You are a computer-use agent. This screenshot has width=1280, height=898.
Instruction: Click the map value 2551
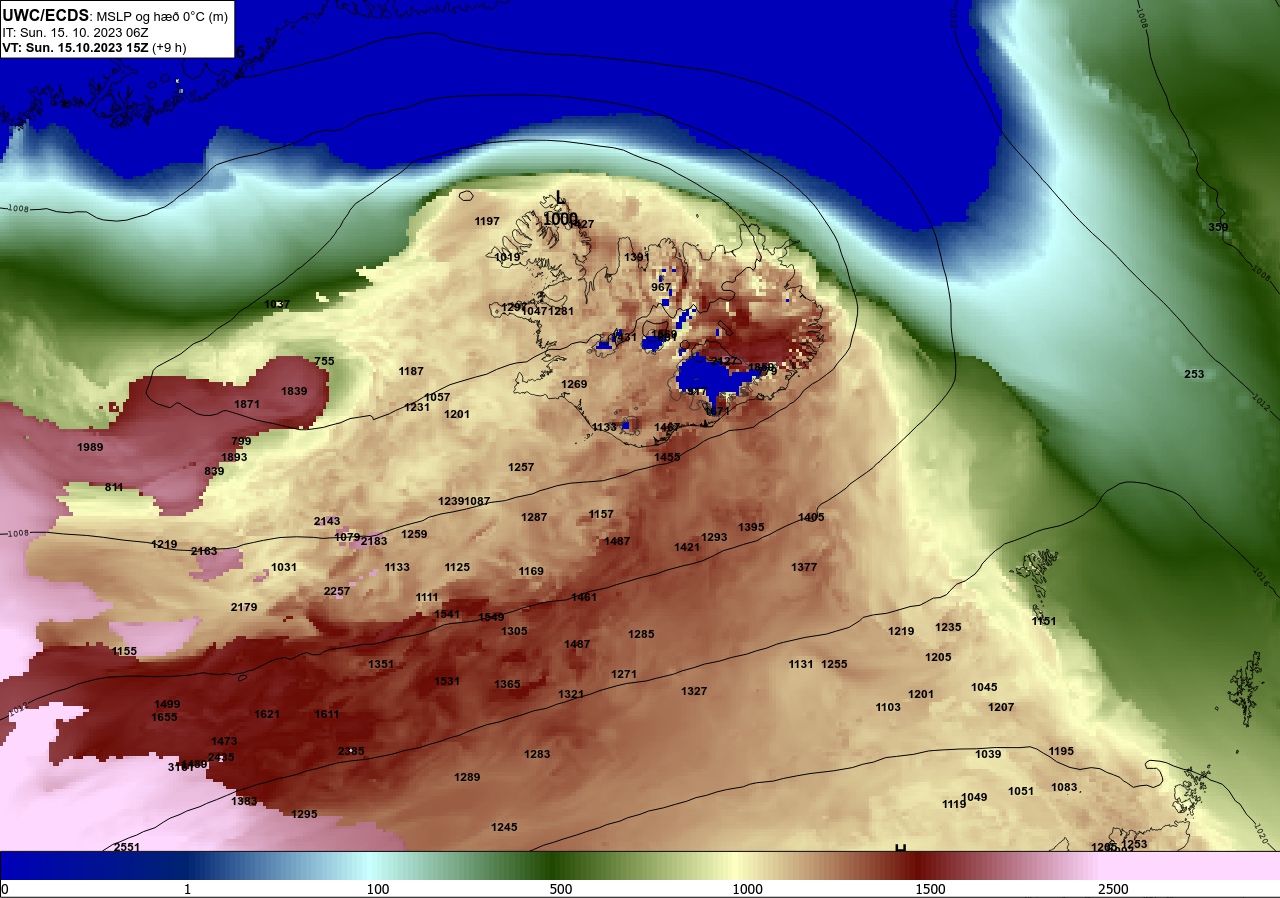(x=127, y=847)
